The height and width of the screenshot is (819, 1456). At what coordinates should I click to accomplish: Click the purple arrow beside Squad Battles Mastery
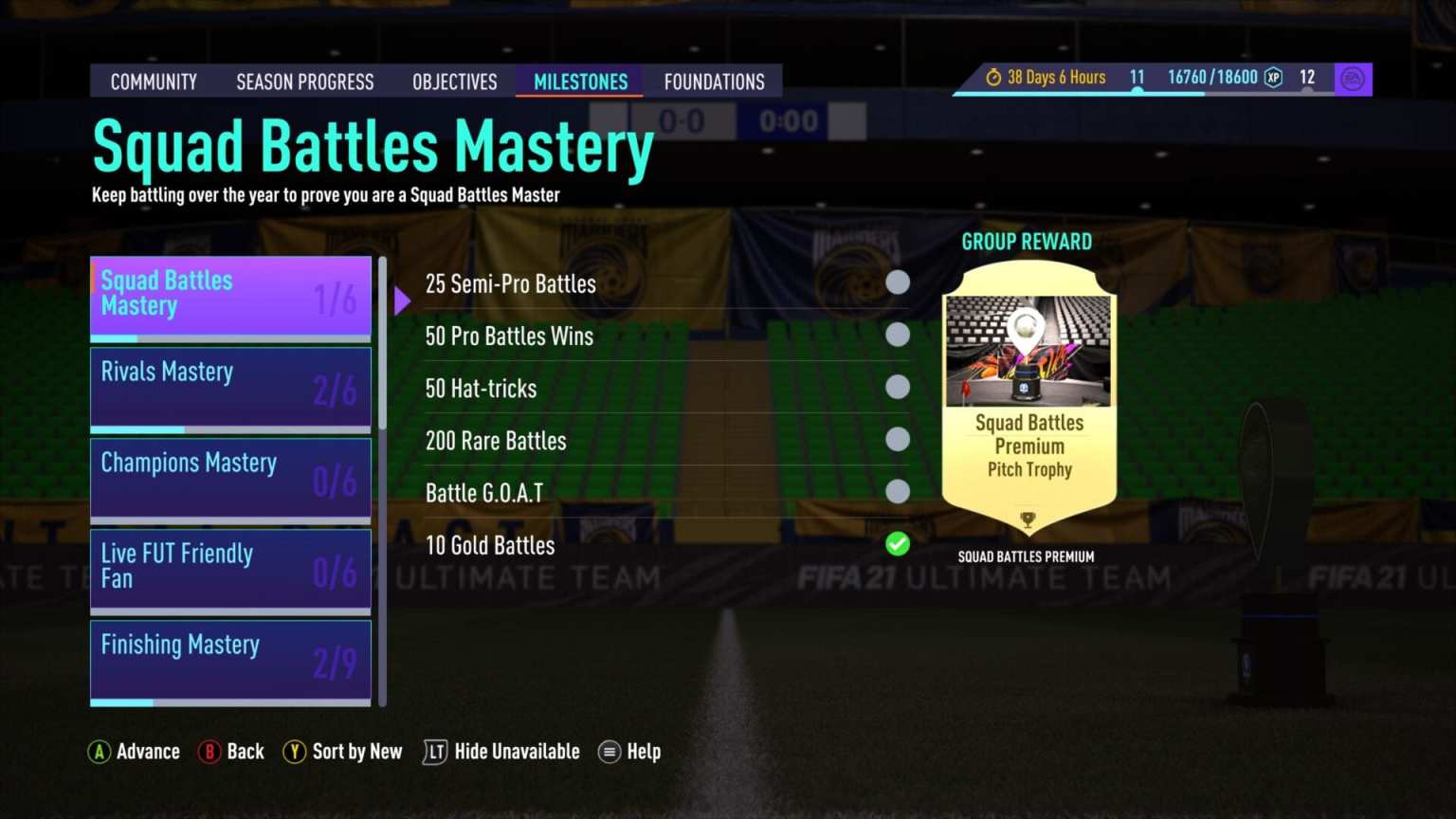[402, 301]
